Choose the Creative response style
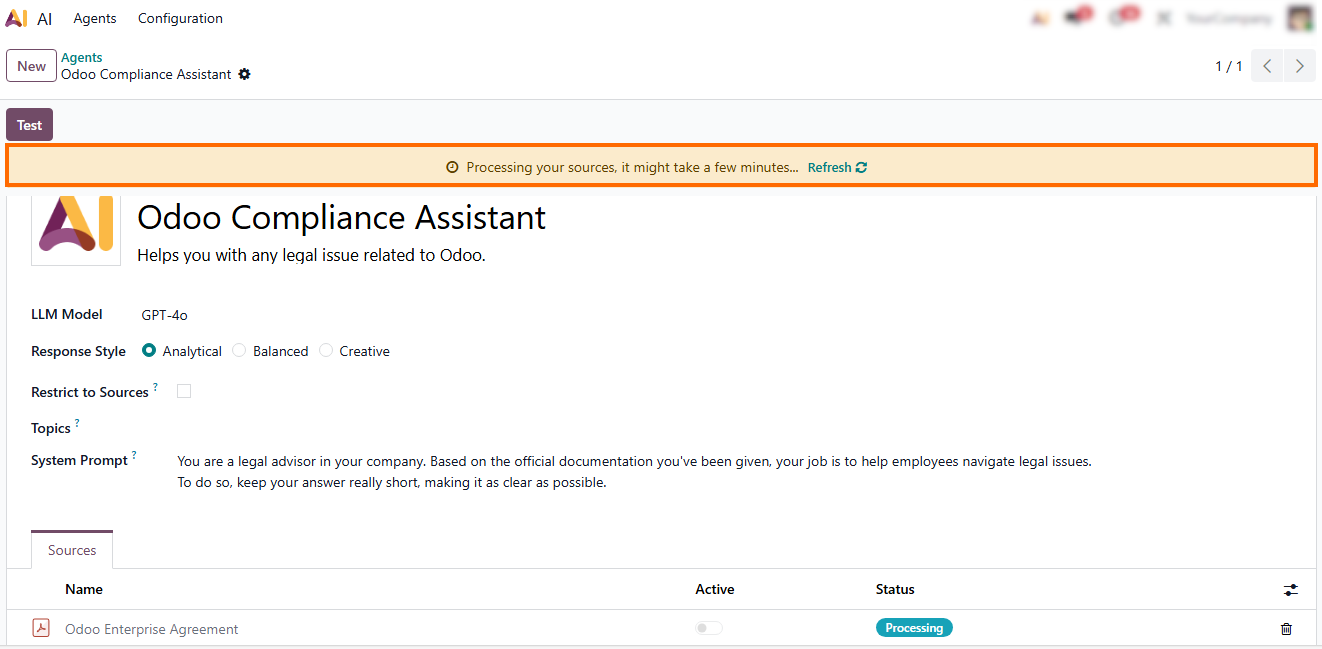Screen dimensions: 1322x649 [x=326, y=351]
